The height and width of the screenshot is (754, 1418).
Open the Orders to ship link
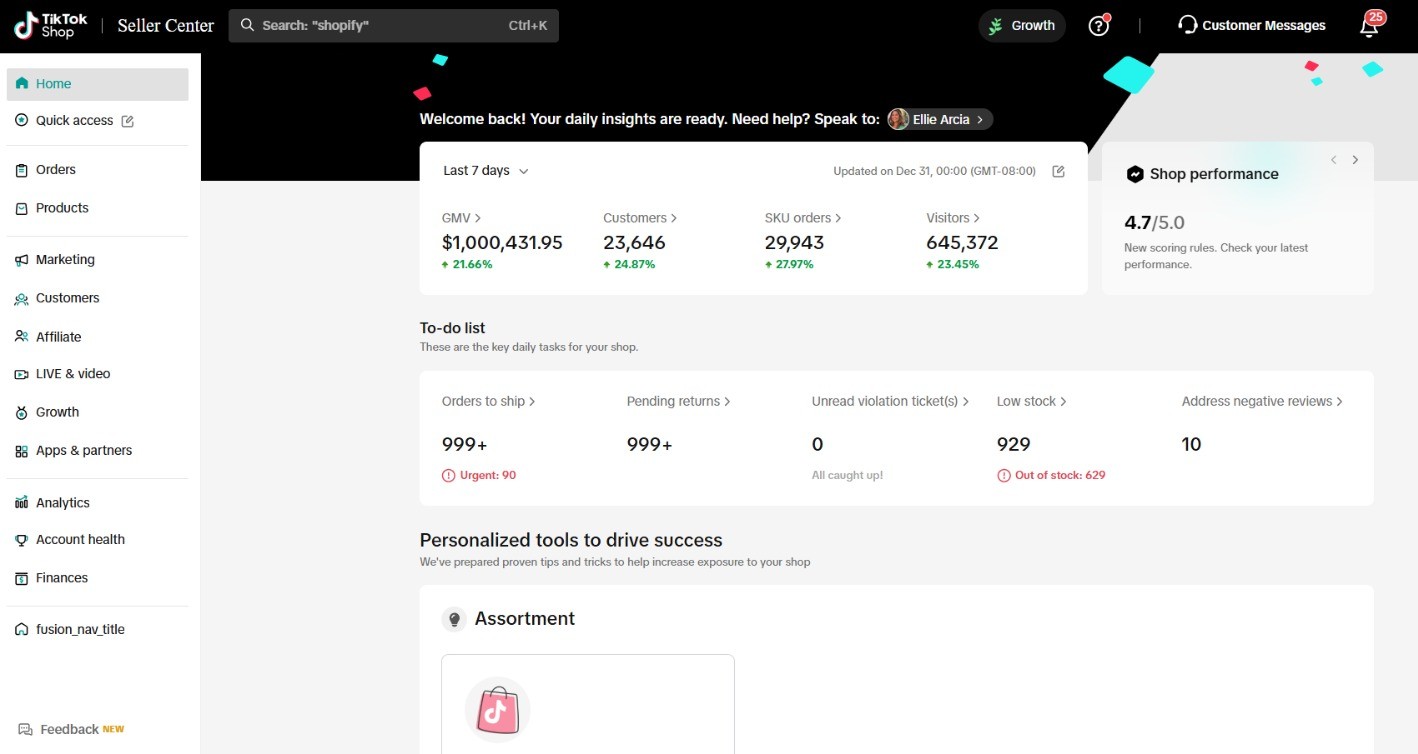click(488, 401)
